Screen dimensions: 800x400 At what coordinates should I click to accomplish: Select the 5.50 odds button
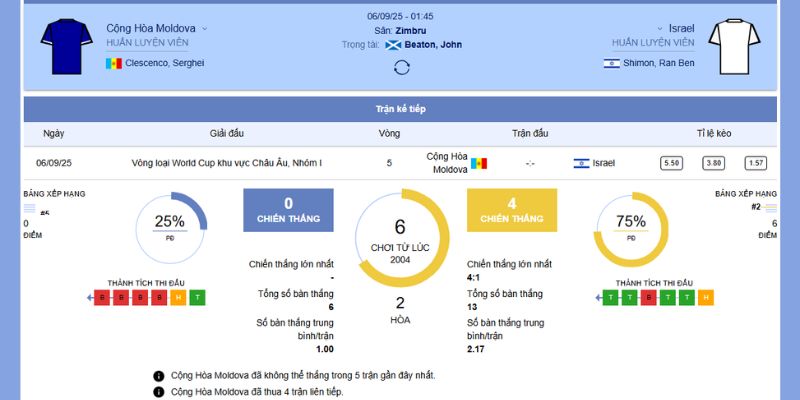tap(671, 163)
